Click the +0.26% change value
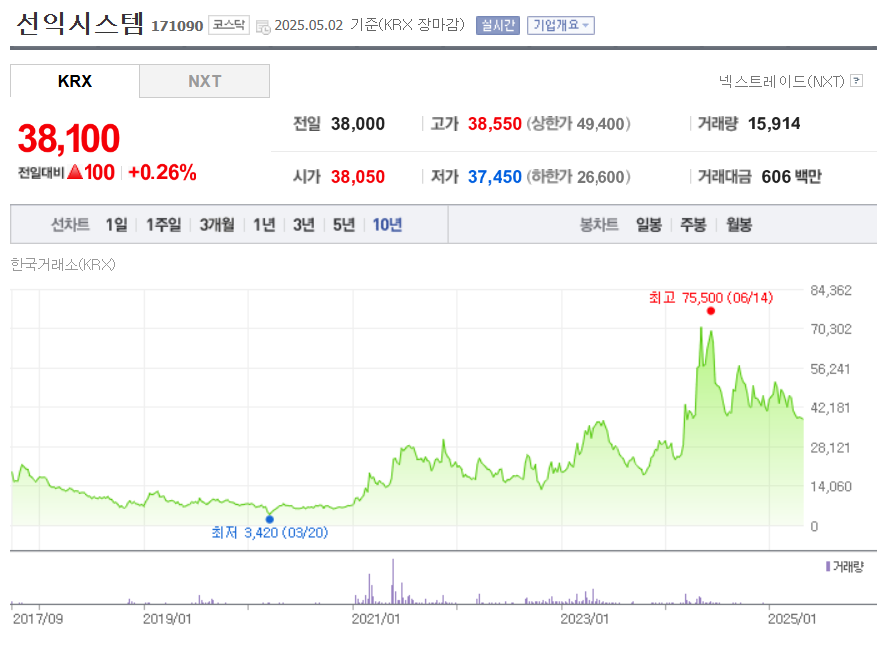 point(162,172)
